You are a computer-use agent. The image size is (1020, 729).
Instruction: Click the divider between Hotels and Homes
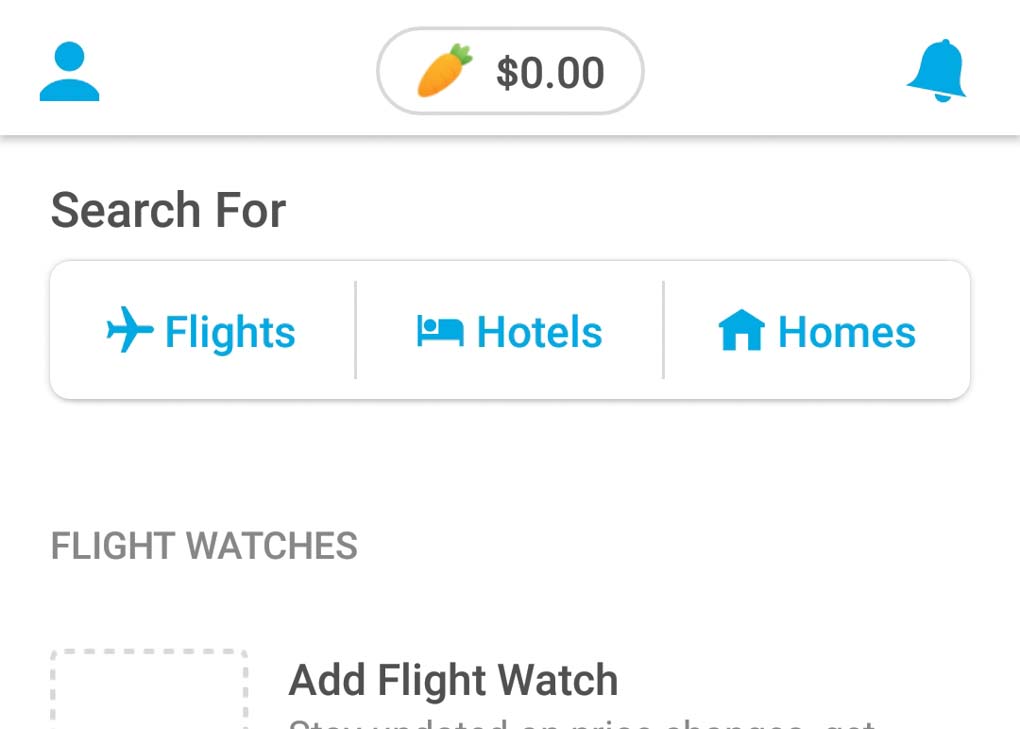pyautogui.click(x=663, y=330)
